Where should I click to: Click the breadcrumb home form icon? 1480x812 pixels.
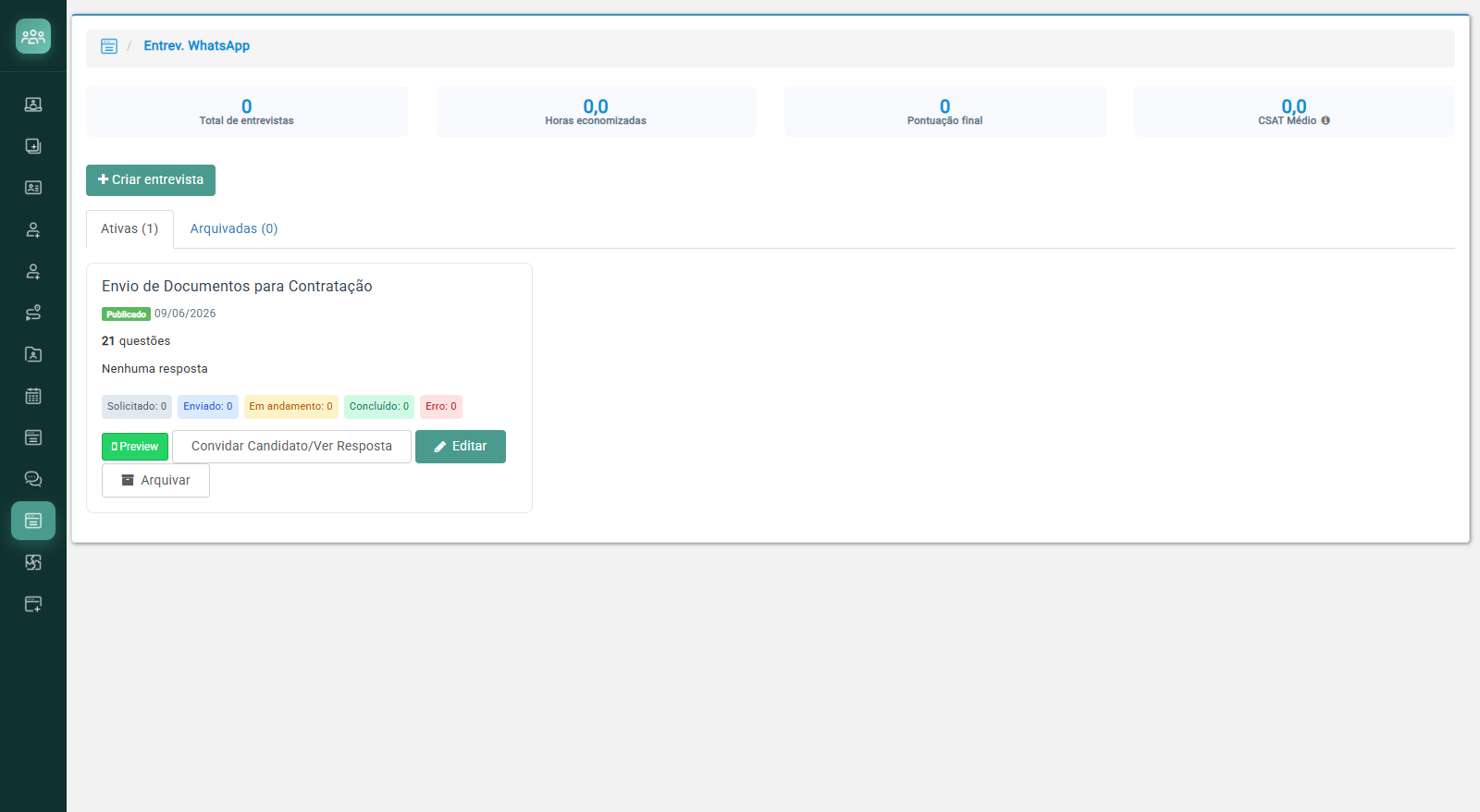point(109,46)
